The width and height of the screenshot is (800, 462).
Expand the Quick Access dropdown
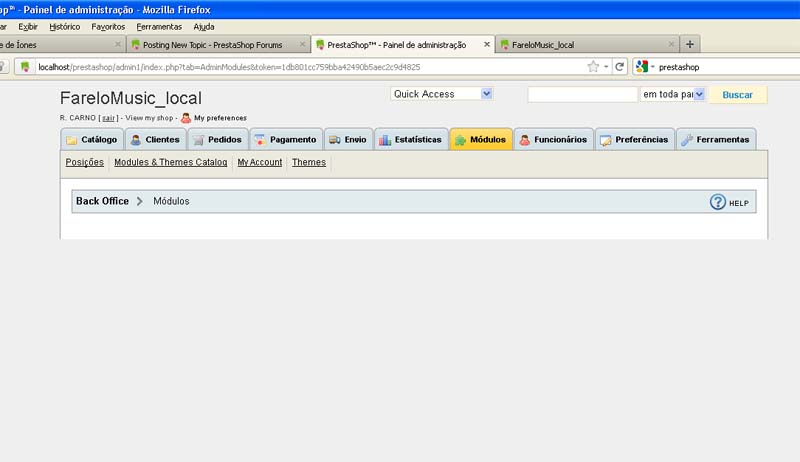click(x=442, y=94)
